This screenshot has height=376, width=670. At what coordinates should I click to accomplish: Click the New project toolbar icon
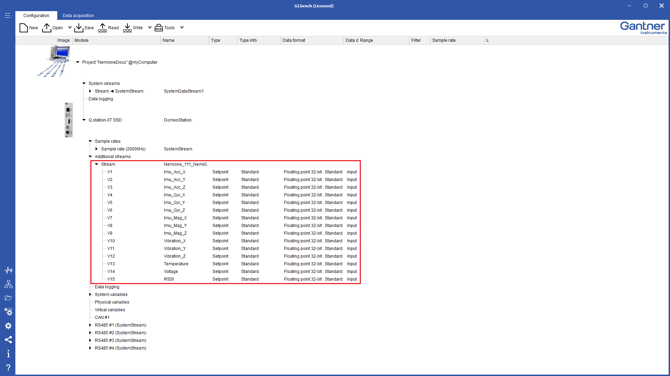(24, 28)
